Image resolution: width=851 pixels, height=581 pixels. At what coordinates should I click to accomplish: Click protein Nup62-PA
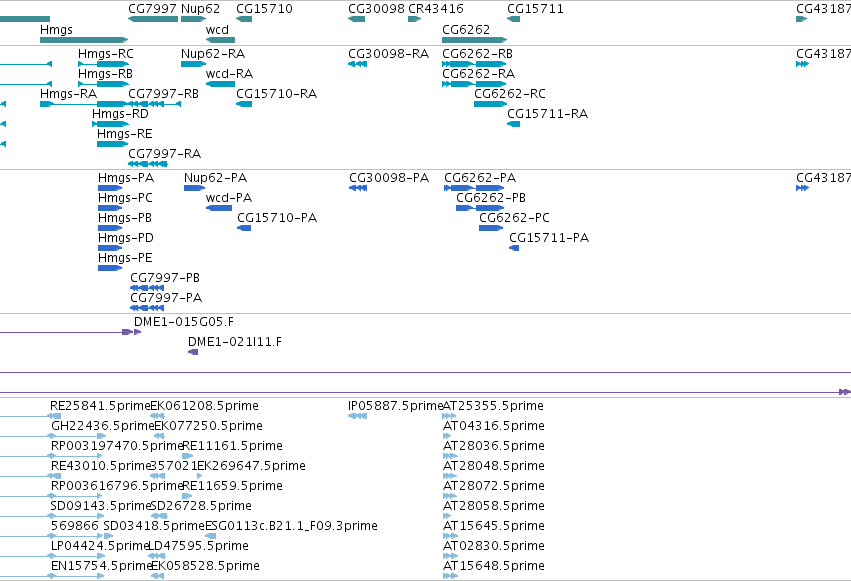(194, 188)
